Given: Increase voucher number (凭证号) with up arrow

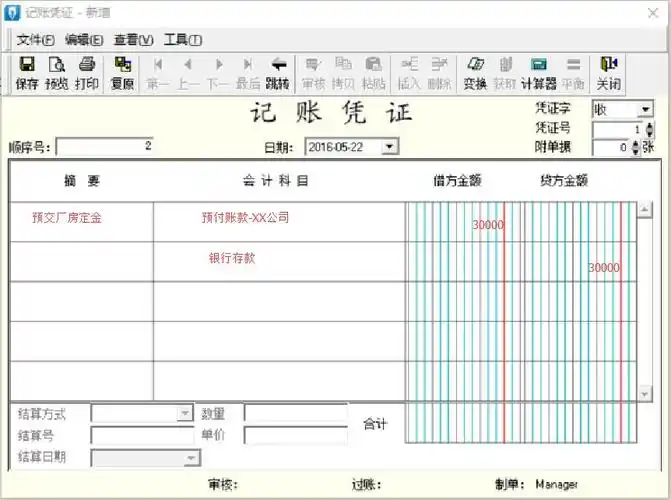Looking at the screenshot, I should [650, 126].
